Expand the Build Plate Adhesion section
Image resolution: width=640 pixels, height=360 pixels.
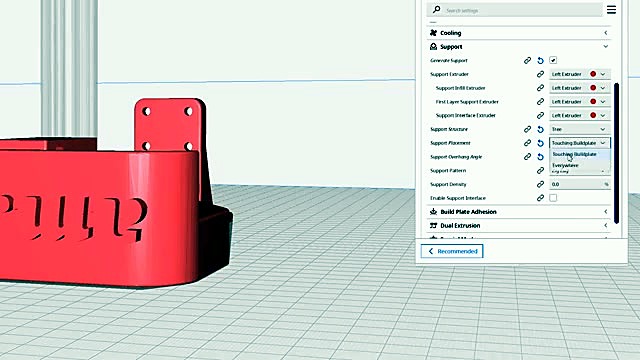tap(606, 211)
